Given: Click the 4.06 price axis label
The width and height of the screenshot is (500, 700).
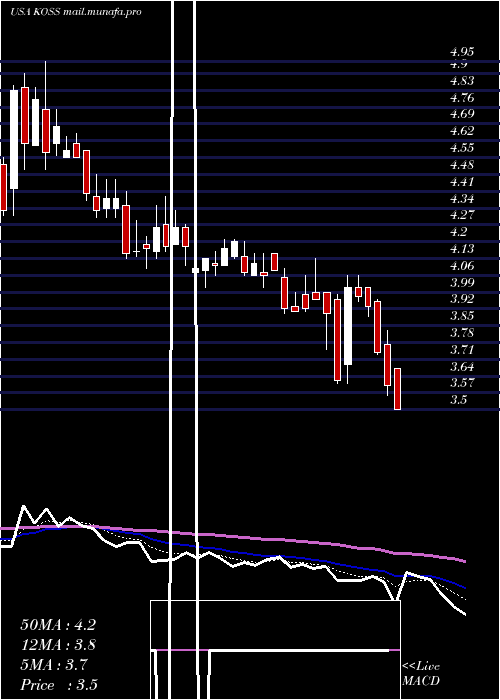Looking at the screenshot, I should 462,266.
